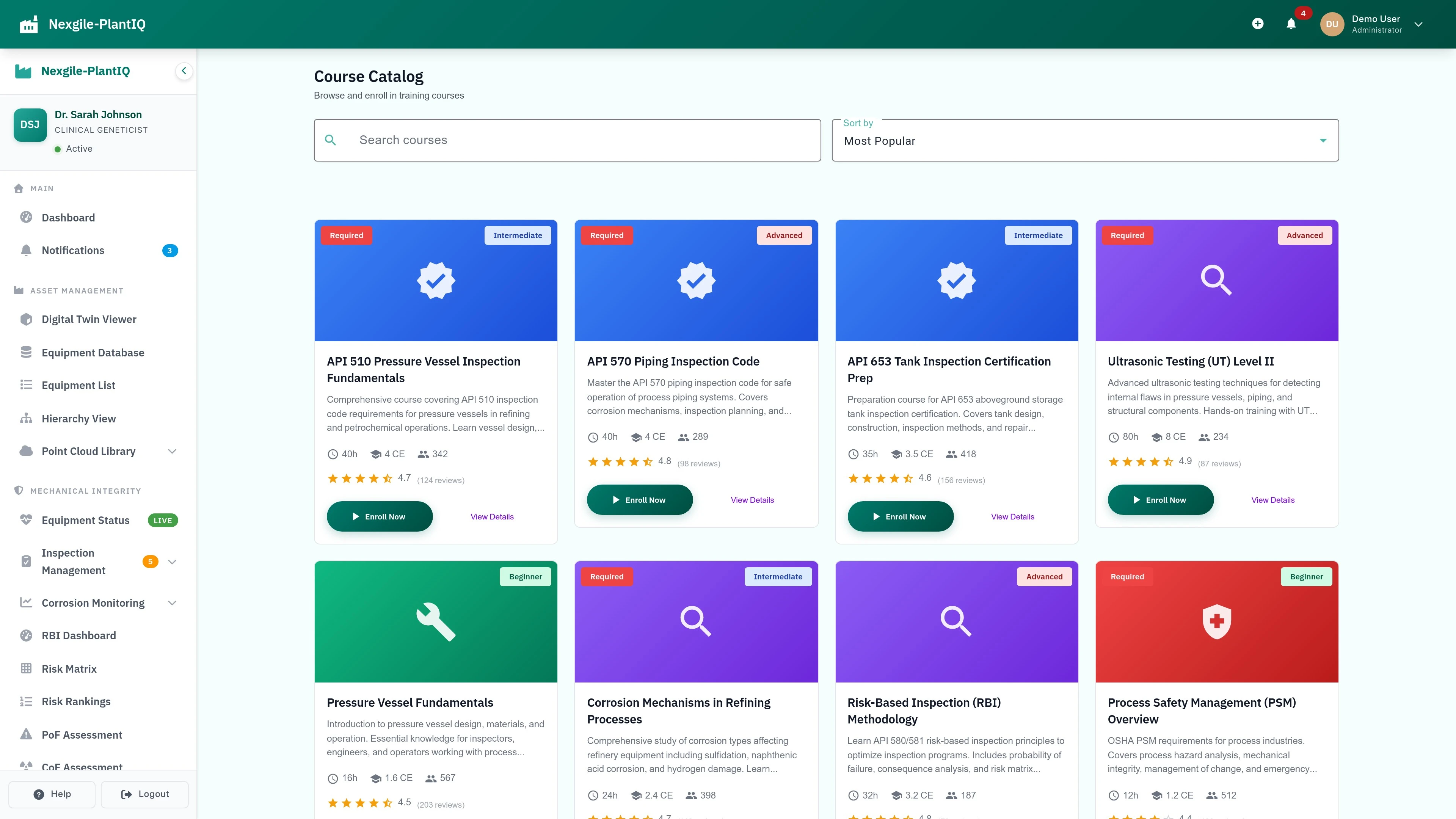The height and width of the screenshot is (819, 1456).
Task: Click the Nexgile-PlantIQ factory logo in header
Action: point(29,24)
